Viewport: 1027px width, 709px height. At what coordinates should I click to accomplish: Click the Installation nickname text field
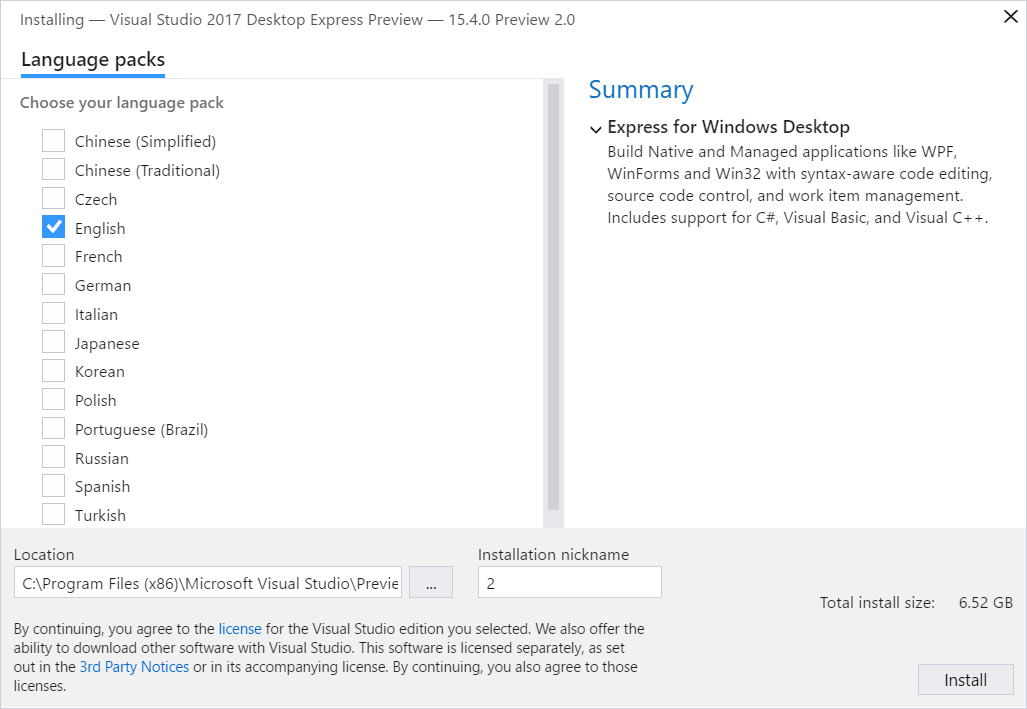[569, 583]
